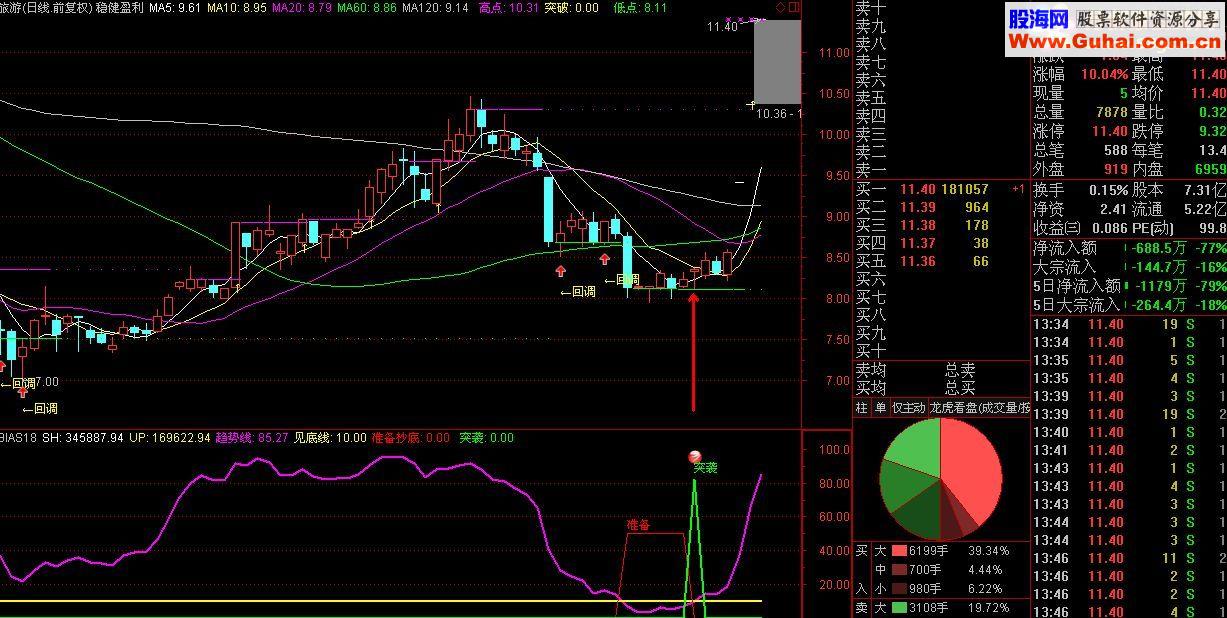1227x618 pixels.
Task: Click the 见底线: 10.00 label
Action: pyautogui.click(x=330, y=438)
